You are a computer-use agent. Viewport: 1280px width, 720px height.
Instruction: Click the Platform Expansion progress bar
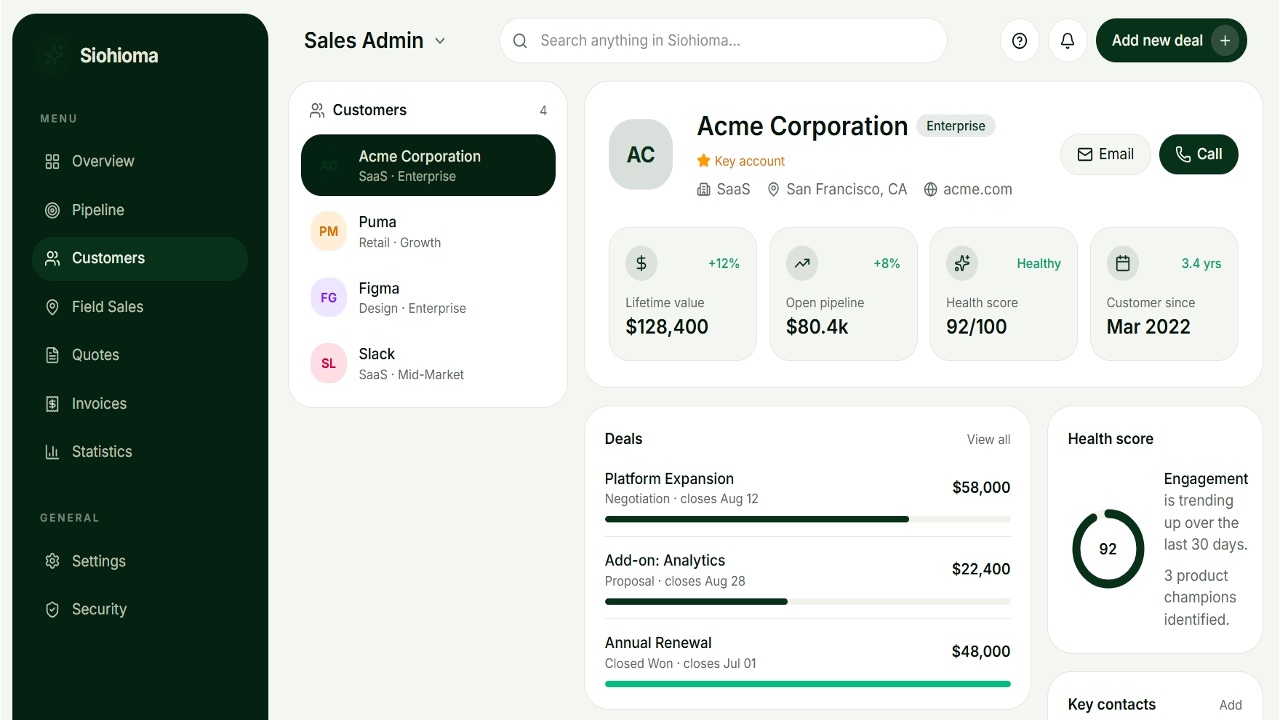coord(808,519)
